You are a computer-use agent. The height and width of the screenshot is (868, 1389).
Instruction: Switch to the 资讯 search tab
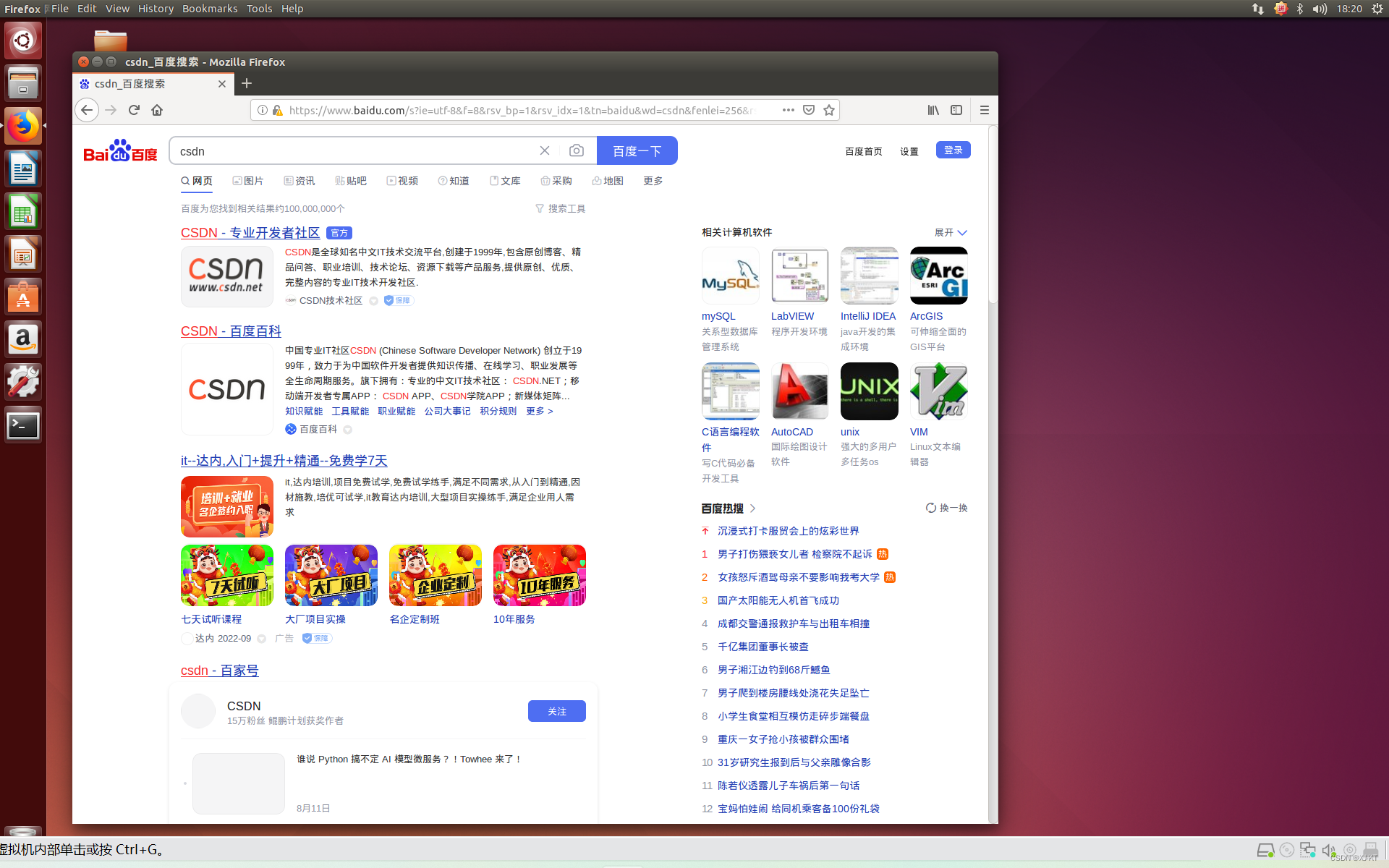coord(300,181)
